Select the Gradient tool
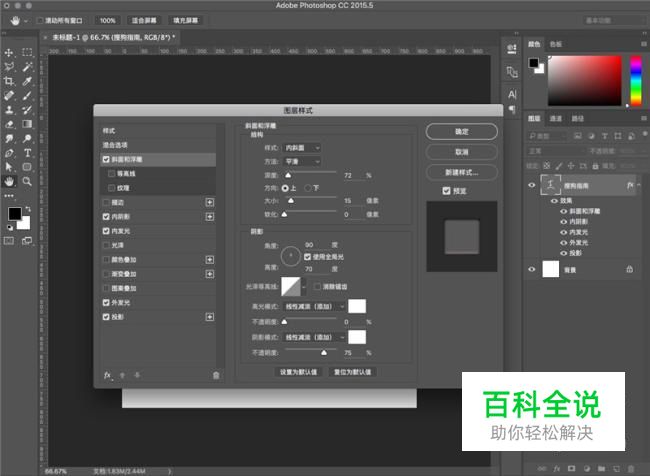The width and height of the screenshot is (650, 476). (27, 124)
